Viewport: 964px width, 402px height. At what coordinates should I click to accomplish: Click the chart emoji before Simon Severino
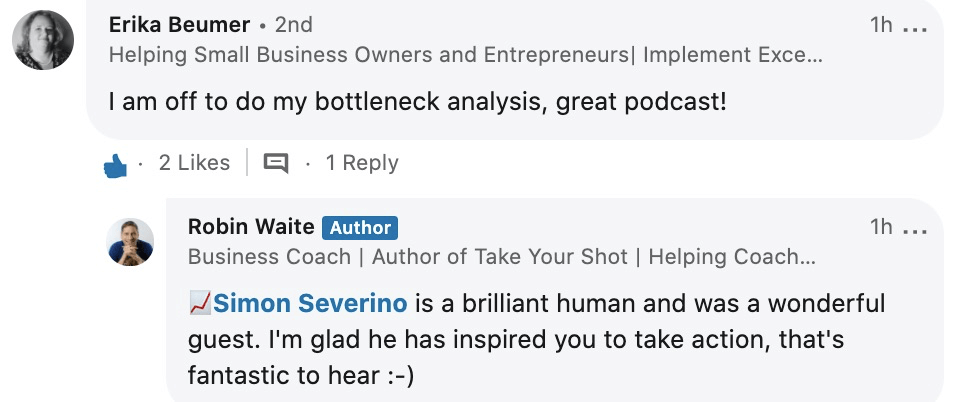point(199,303)
